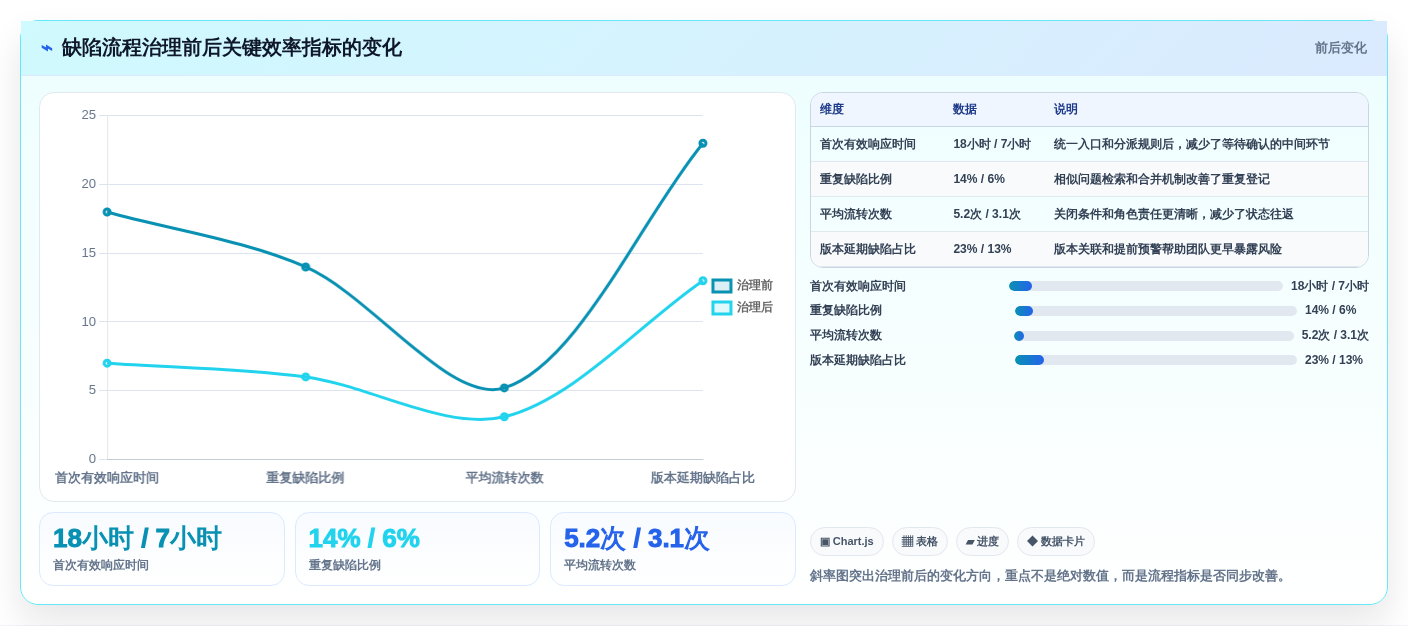Click the 维度 column header
This screenshot has height=626, width=1408.
point(832,110)
